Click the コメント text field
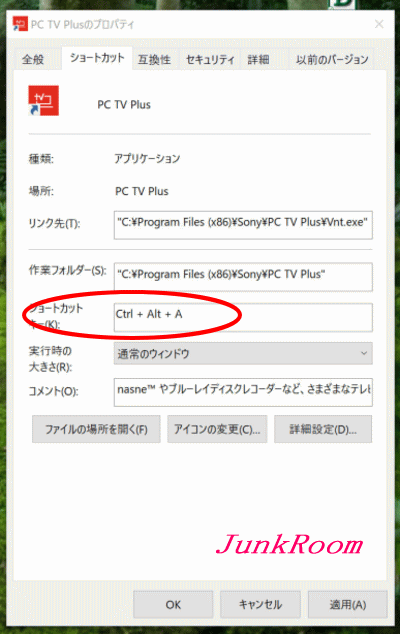 (x=243, y=392)
